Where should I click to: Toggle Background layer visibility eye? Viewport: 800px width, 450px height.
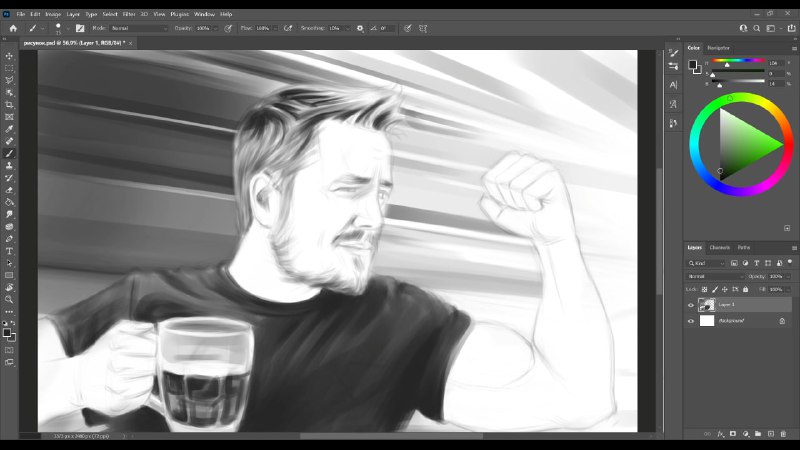tap(690, 321)
